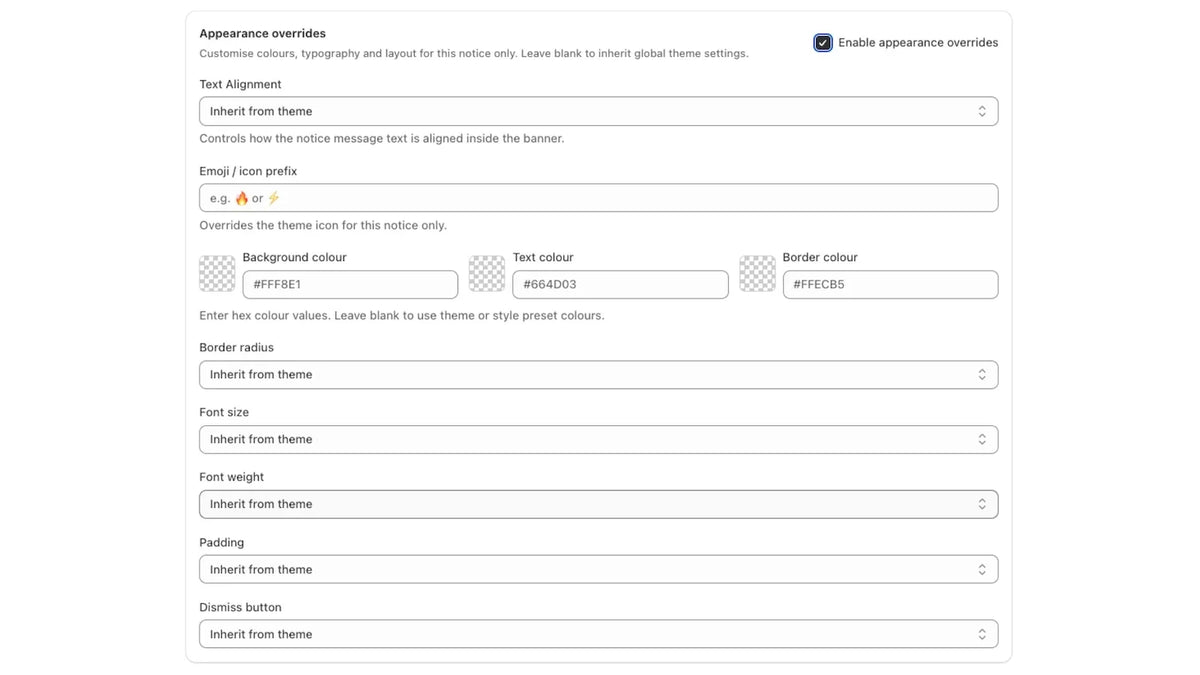The width and height of the screenshot is (1200, 675).
Task: Click the Font weight chevron arrows icon
Action: [x=982, y=504]
